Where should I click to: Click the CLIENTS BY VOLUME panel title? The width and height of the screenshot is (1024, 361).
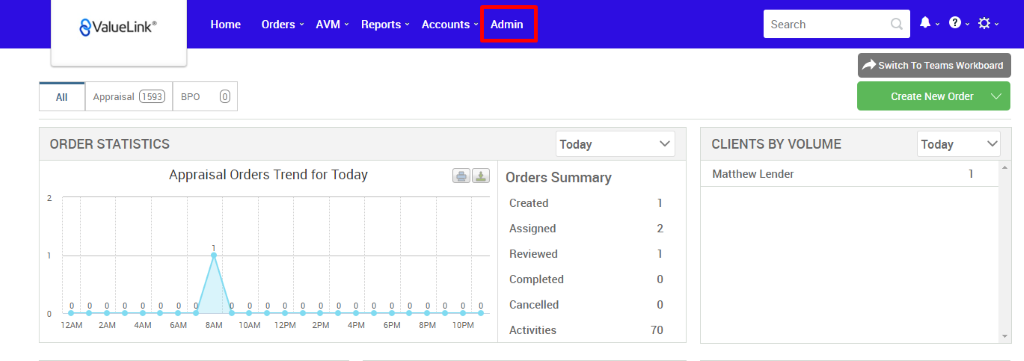pyautogui.click(x=776, y=144)
